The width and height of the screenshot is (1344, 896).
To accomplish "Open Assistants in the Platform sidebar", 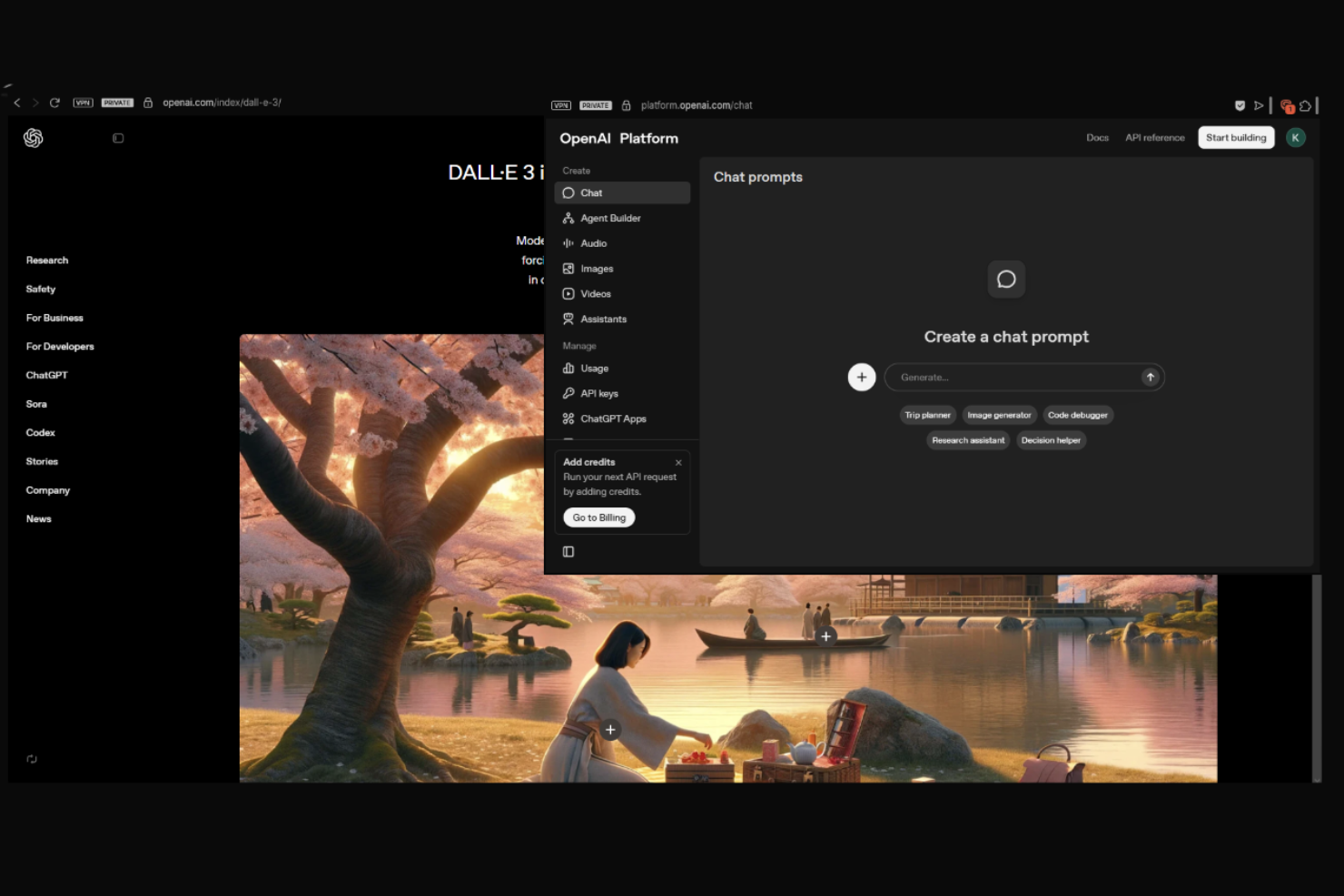I will coord(622,320).
